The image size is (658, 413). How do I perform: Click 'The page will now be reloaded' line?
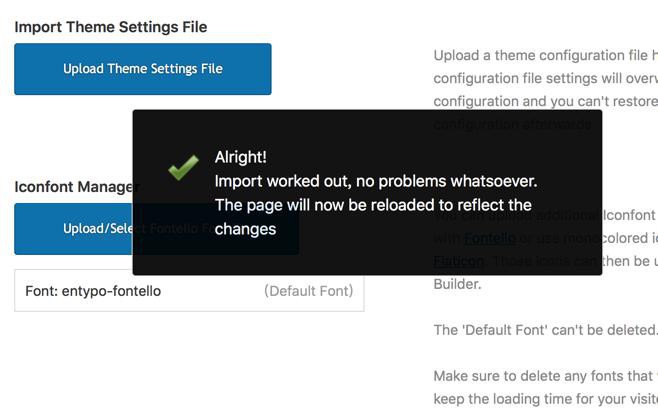pyautogui.click(x=373, y=205)
